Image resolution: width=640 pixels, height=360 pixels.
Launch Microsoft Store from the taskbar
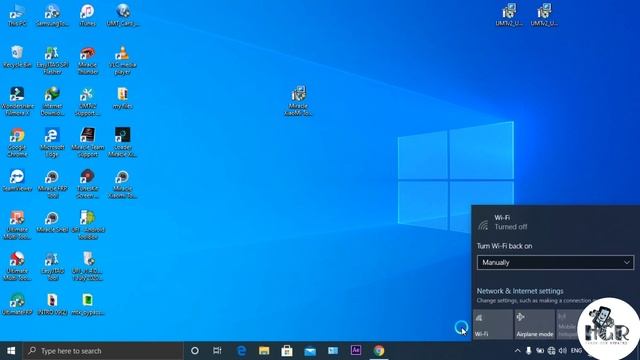point(287,351)
